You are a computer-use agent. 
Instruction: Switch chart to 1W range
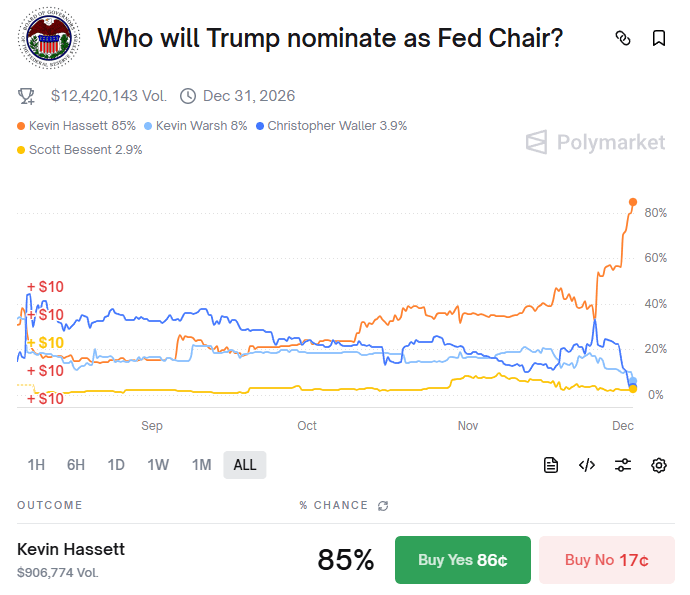pyautogui.click(x=158, y=465)
